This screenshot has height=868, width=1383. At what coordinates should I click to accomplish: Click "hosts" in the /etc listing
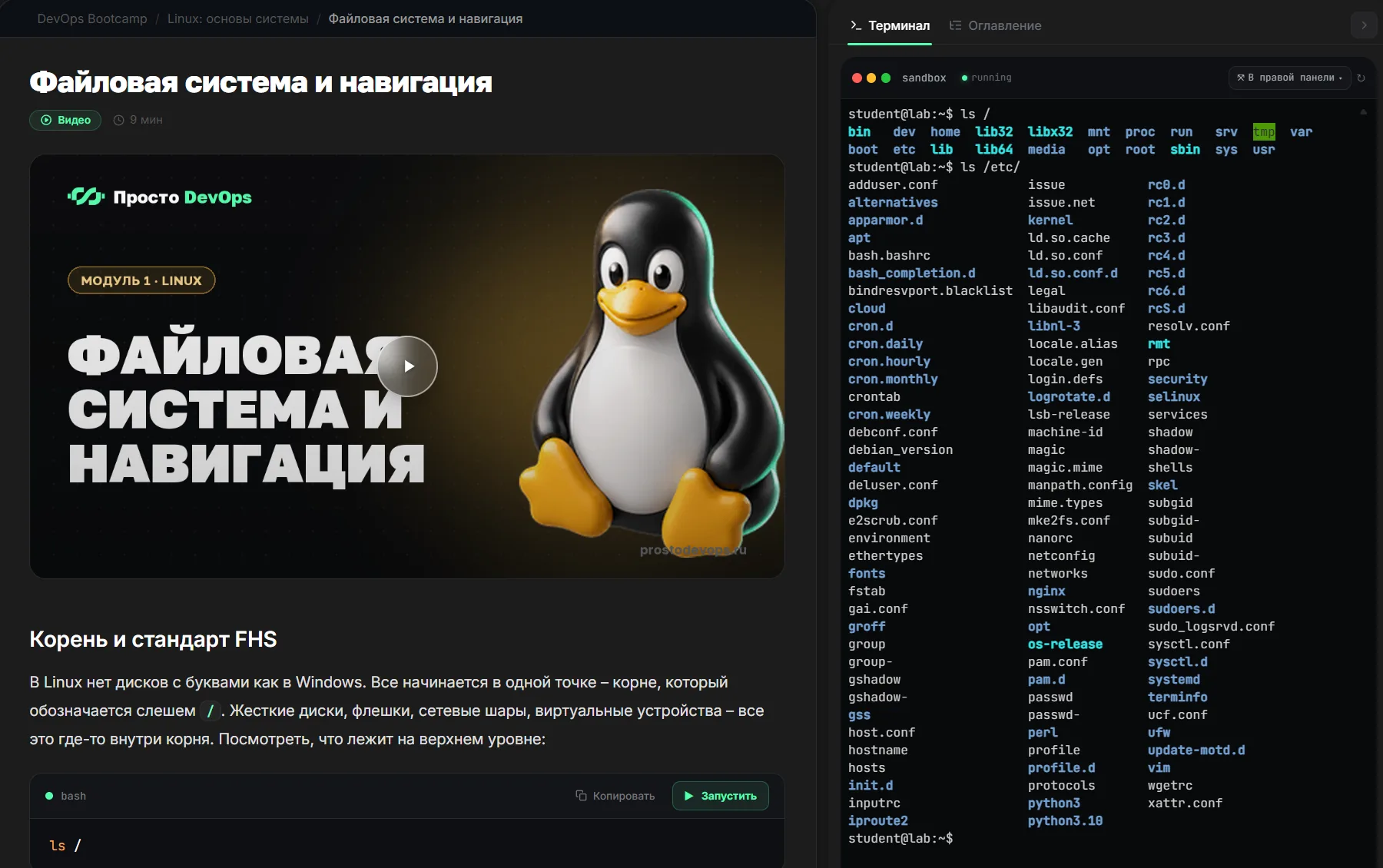[x=867, y=768]
